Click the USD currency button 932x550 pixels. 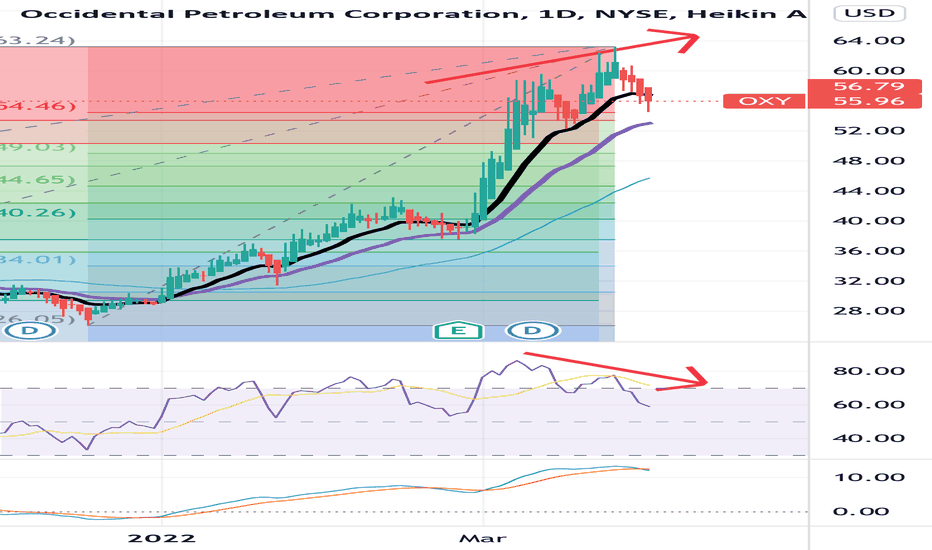click(x=870, y=13)
